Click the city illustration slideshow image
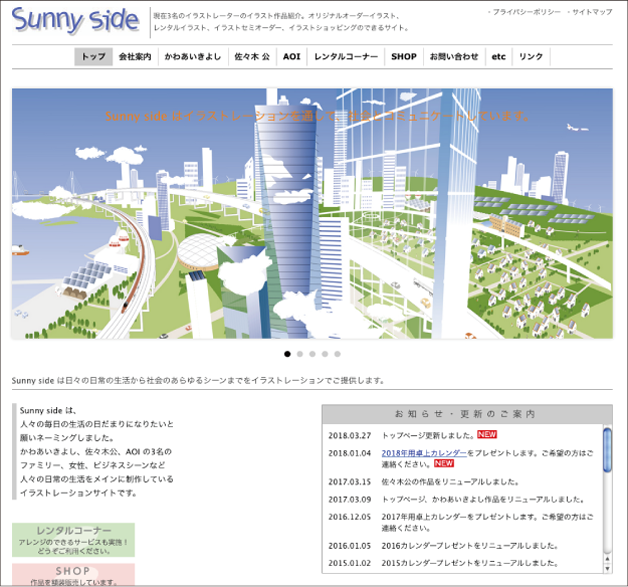628x587 pixels. (312, 213)
